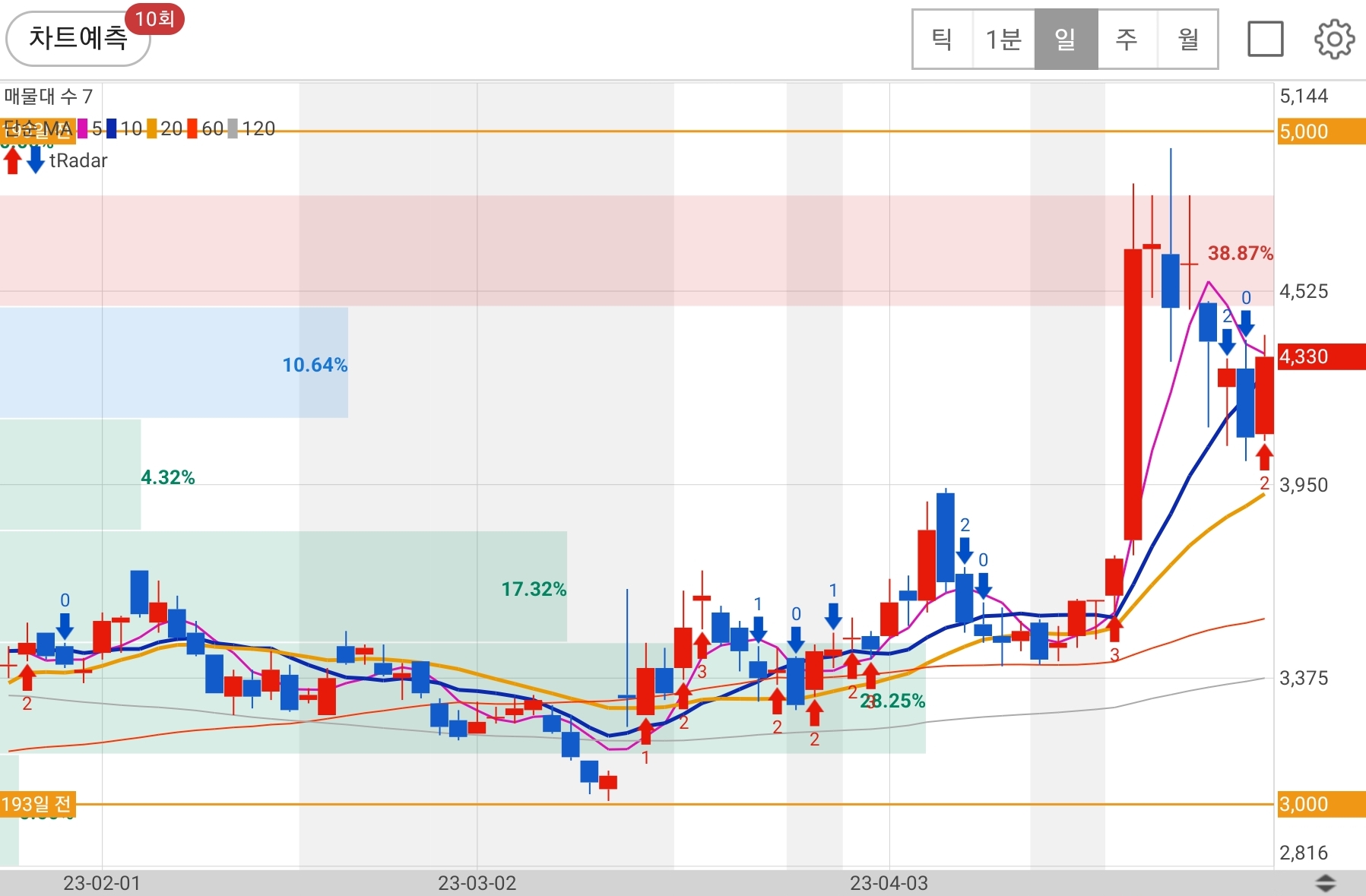Image resolution: width=1366 pixels, height=896 pixels.
Task: Click the navy MA 10 color swatch
Action: [x=112, y=128]
